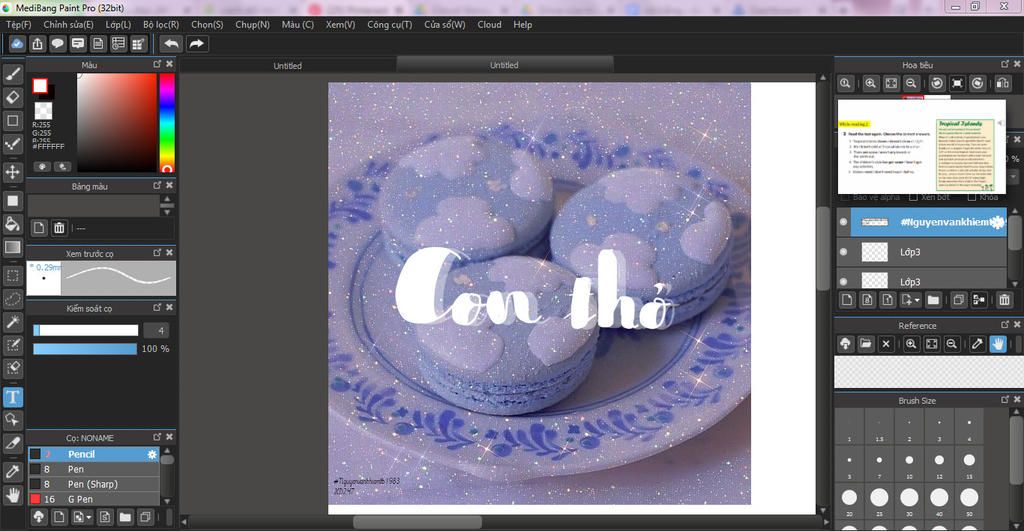Image resolution: width=1024 pixels, height=531 pixels.
Task: Duplicate the layer using the layers panel icon
Action: pos(958,300)
